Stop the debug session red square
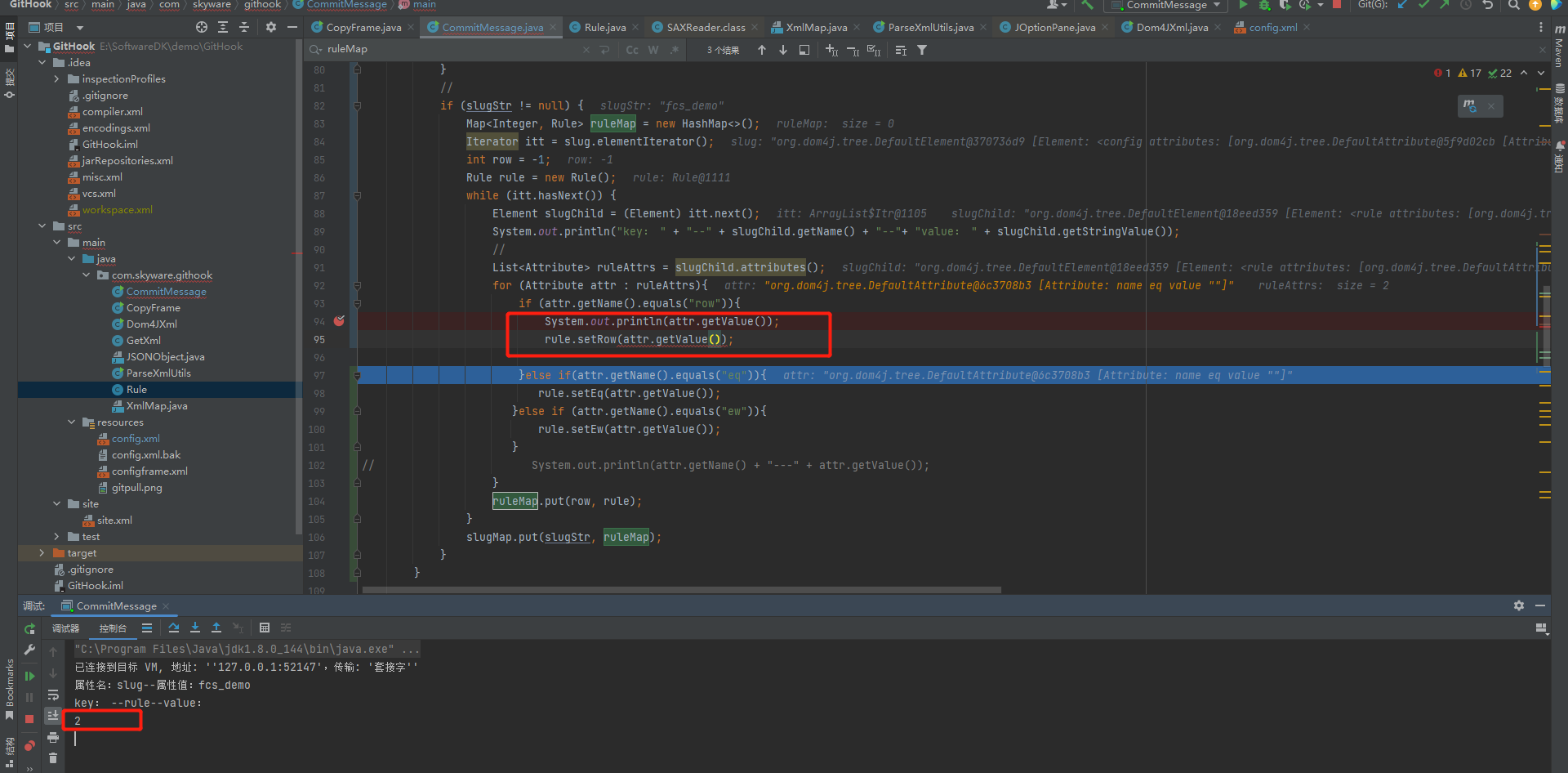The width and height of the screenshot is (1568, 773). pos(29,719)
